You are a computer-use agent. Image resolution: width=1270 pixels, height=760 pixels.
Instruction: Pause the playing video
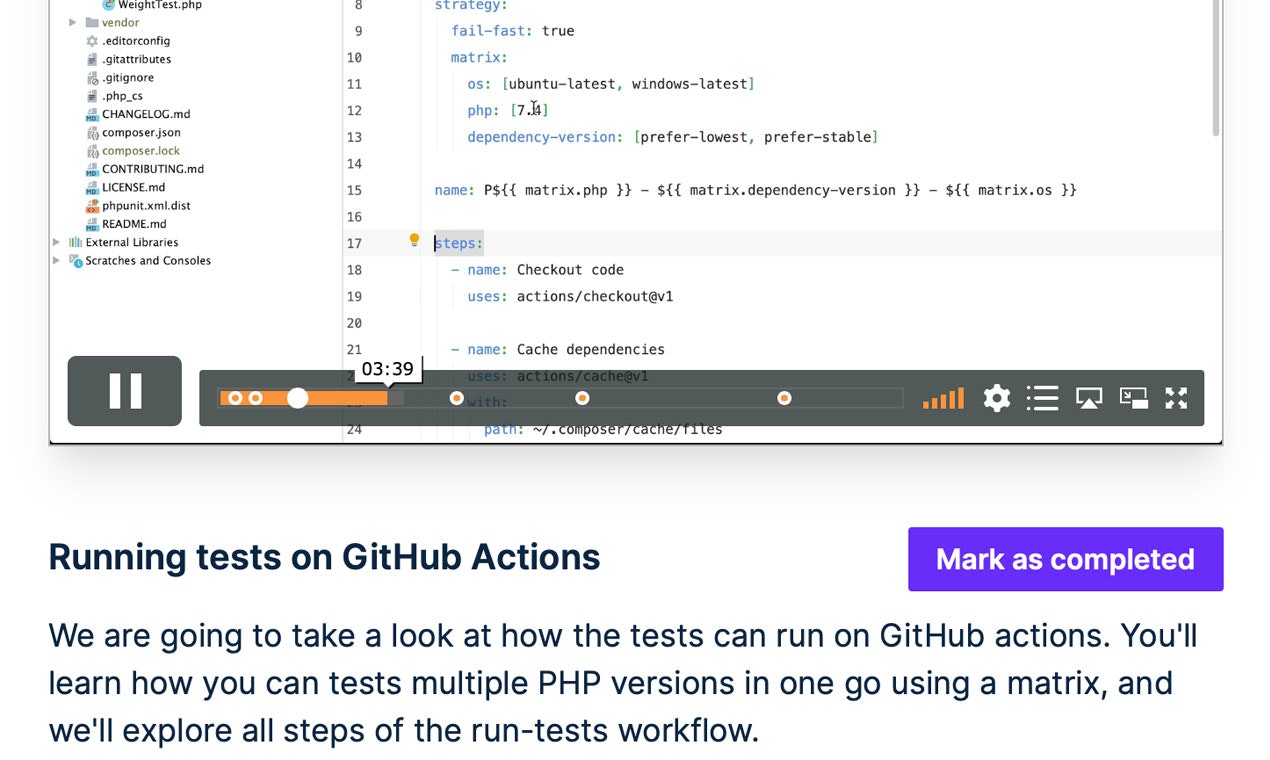[x=124, y=391]
